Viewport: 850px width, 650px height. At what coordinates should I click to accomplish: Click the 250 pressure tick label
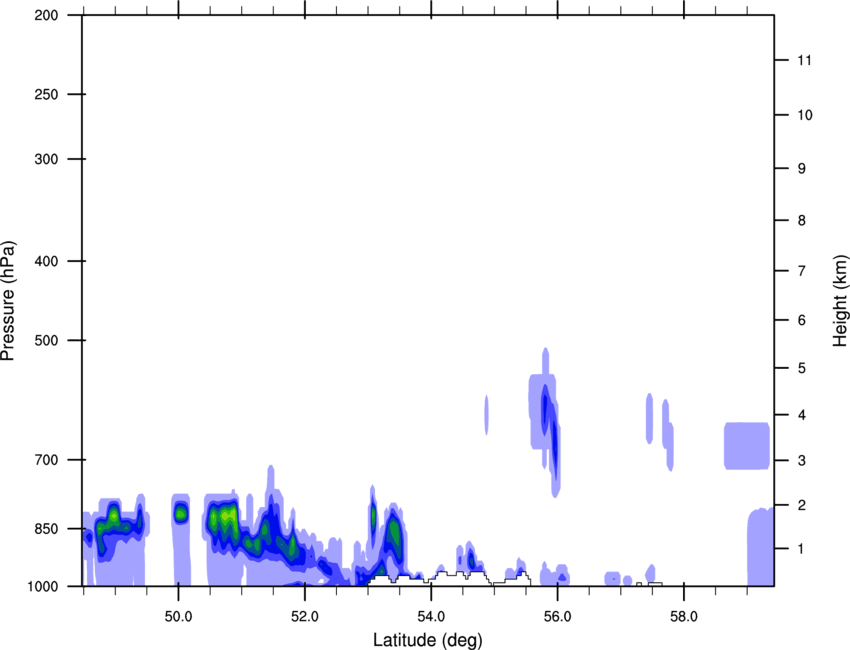tap(46, 94)
